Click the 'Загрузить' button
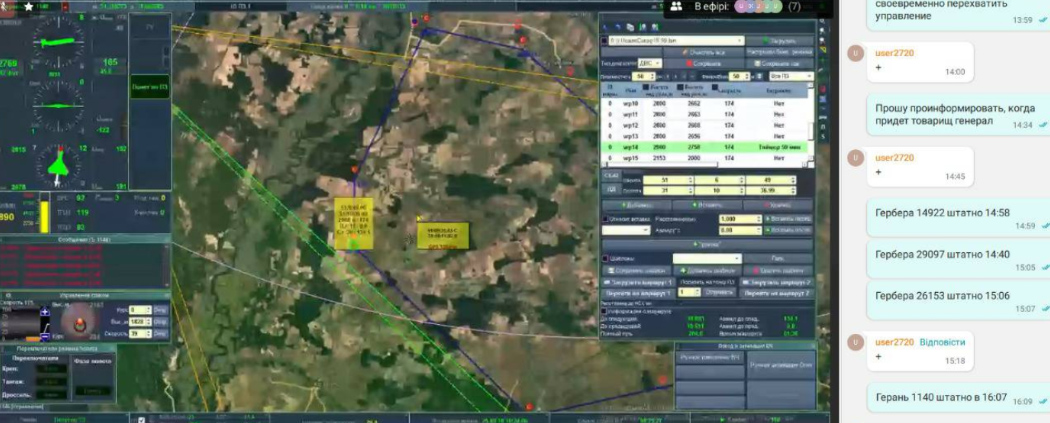 point(782,40)
